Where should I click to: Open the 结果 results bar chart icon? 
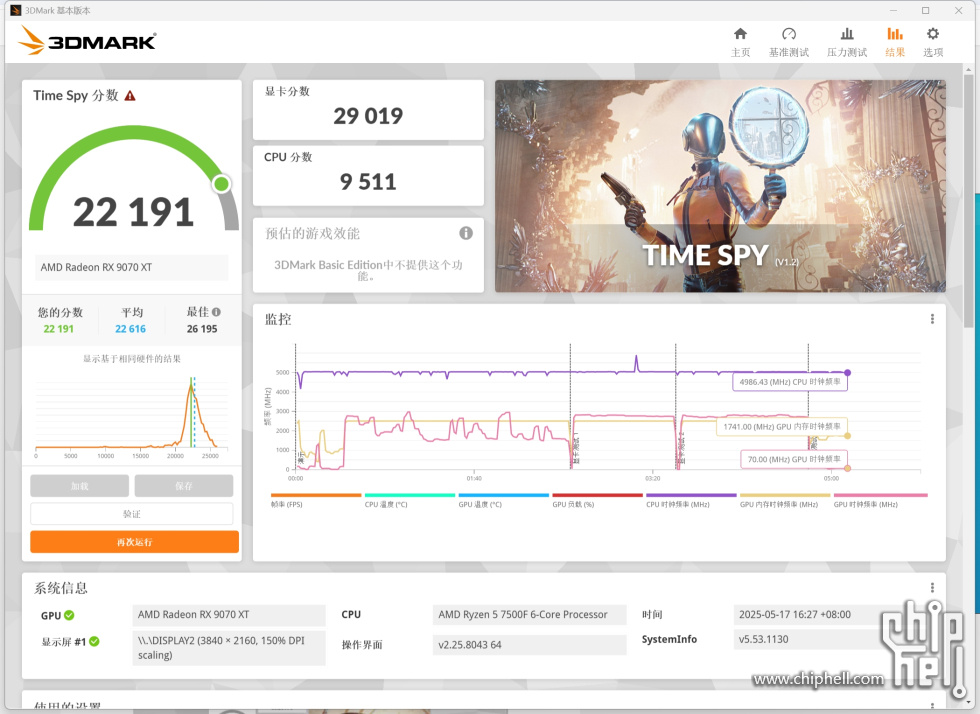(x=895, y=34)
